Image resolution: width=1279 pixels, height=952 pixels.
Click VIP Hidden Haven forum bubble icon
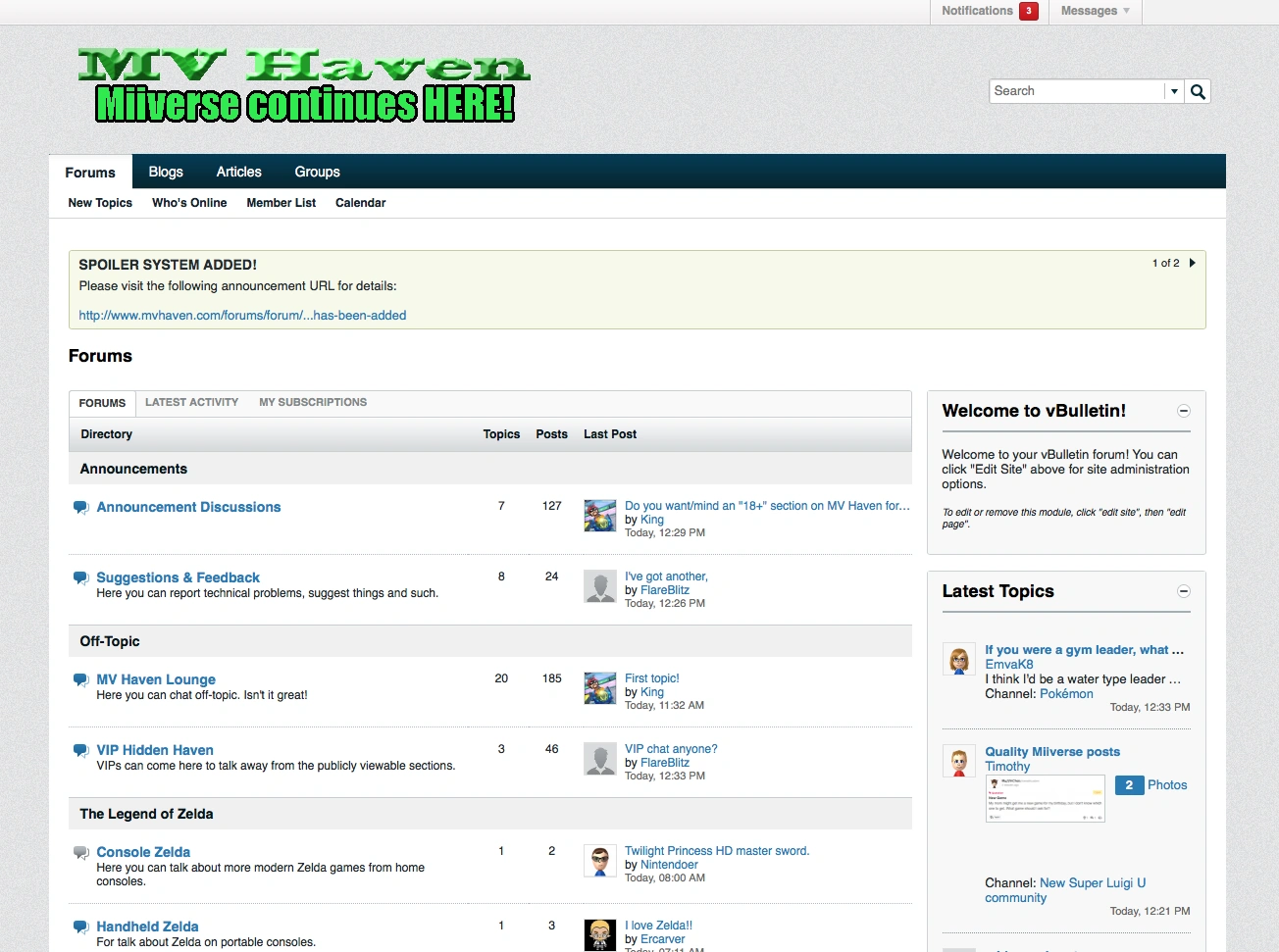click(81, 751)
